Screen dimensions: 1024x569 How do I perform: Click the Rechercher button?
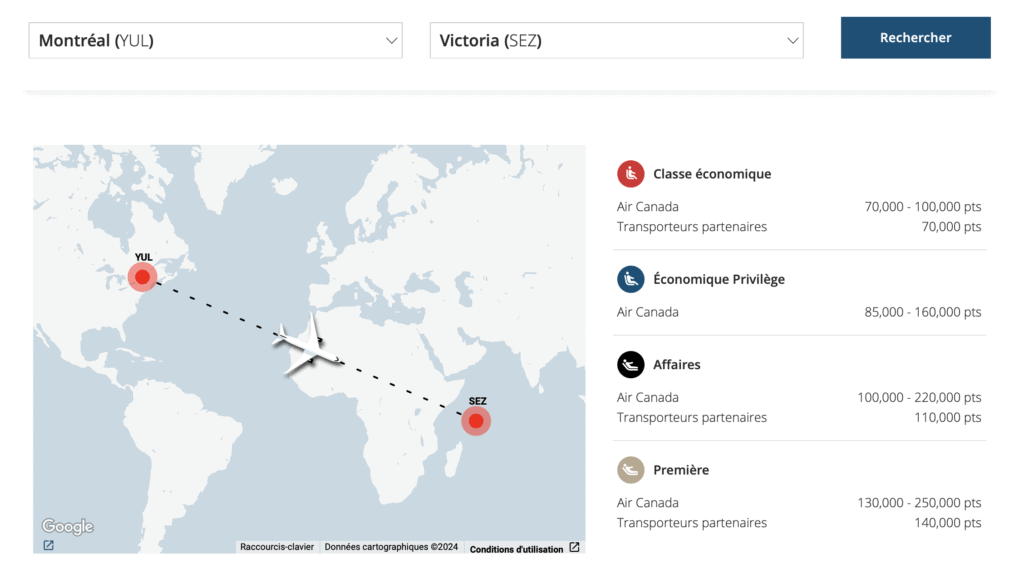click(915, 38)
